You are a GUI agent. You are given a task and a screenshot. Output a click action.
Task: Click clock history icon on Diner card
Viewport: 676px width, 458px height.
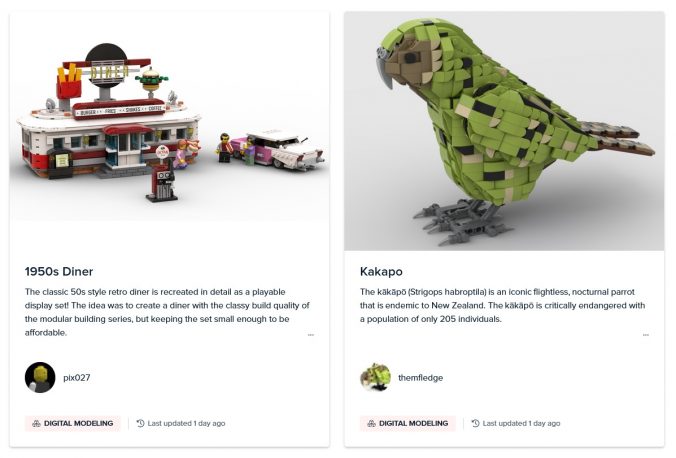point(141,423)
